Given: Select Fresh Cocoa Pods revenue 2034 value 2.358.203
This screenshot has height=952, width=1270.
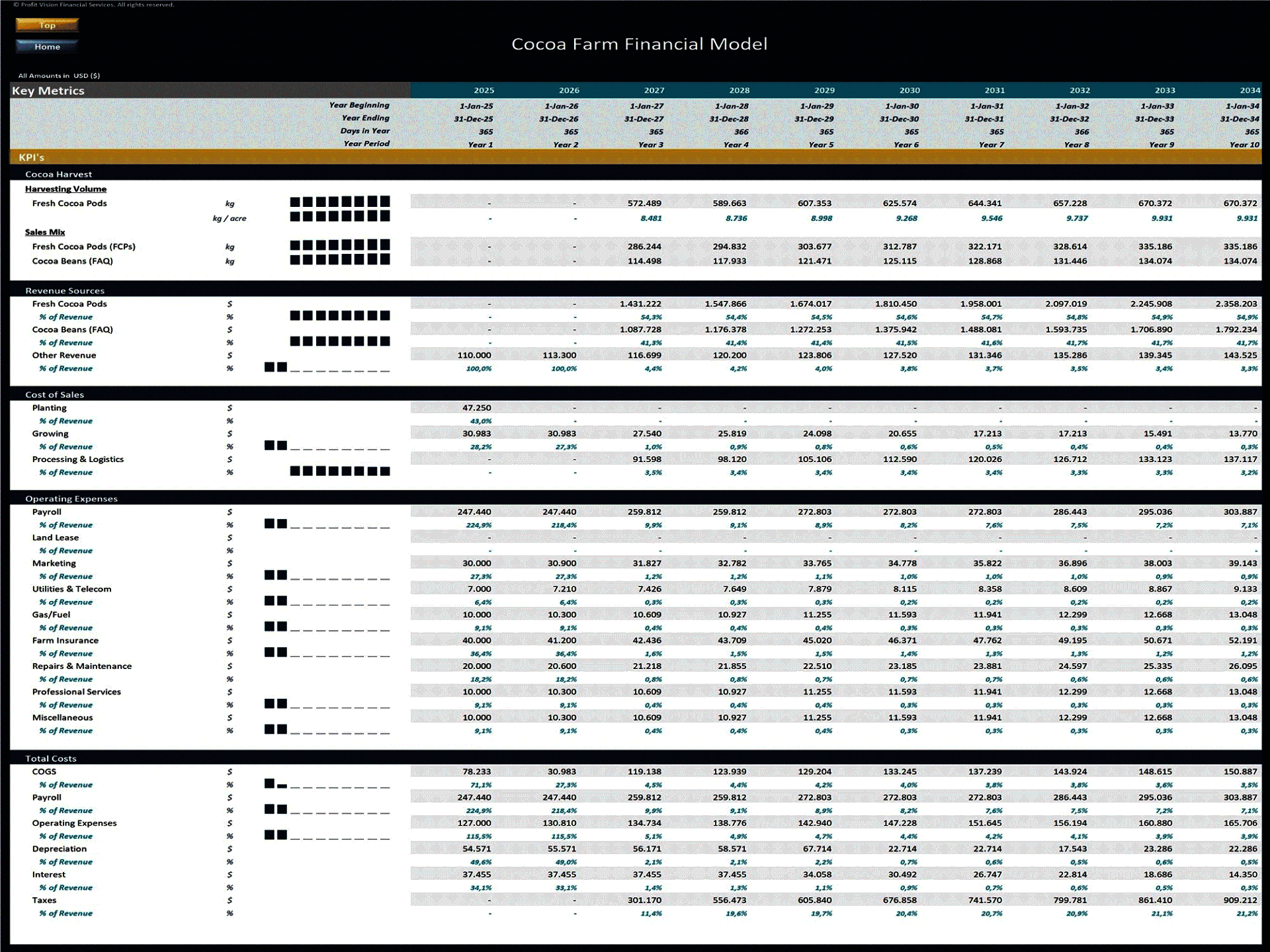Looking at the screenshot, I should (x=1236, y=304).
